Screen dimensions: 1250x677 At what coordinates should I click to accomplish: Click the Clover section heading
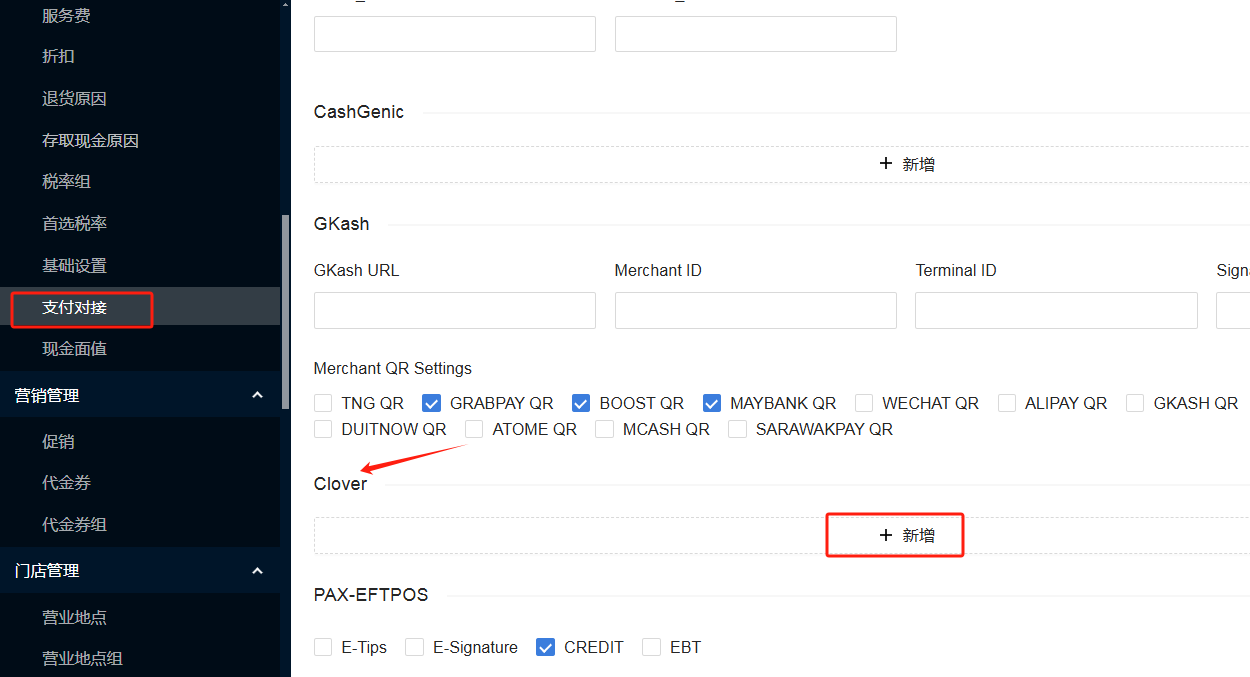341,484
